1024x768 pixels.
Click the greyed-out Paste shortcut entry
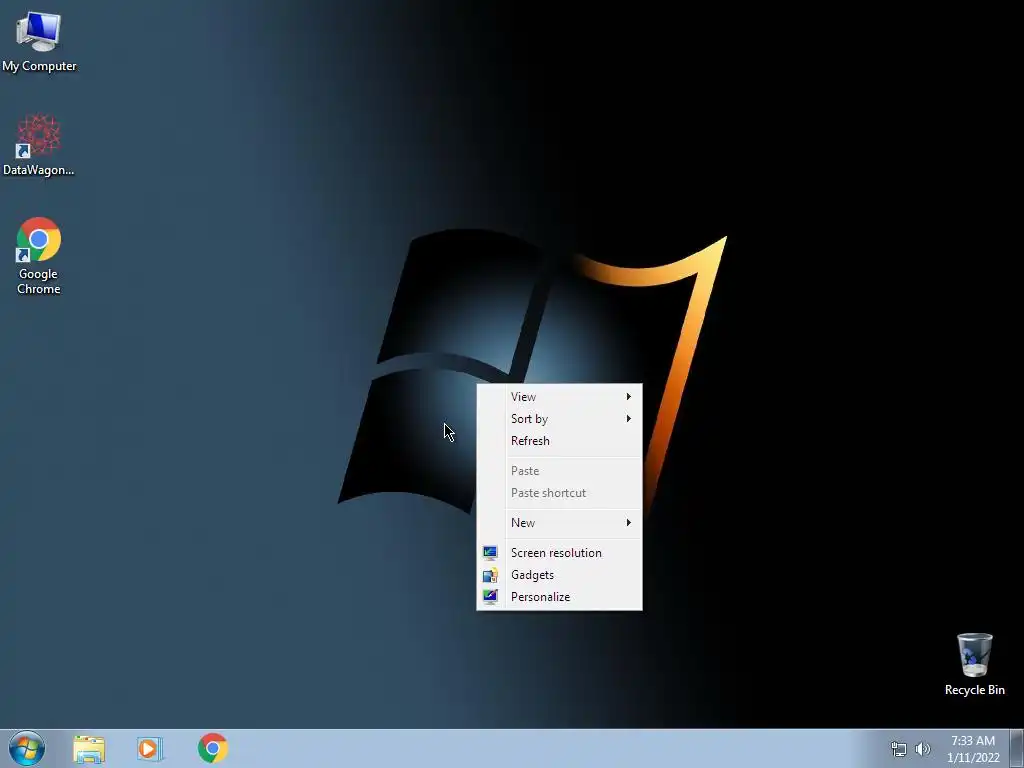[x=560, y=493]
